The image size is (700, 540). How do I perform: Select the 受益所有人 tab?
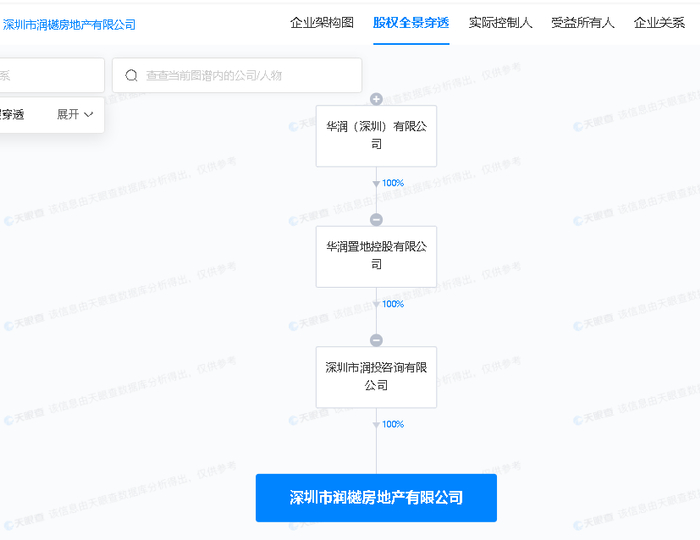point(583,23)
